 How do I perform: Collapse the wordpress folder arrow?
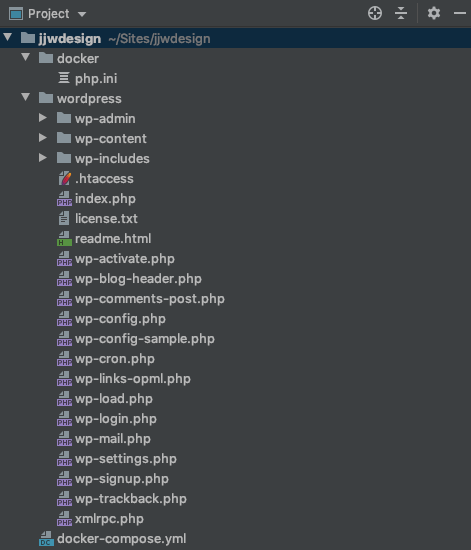[26, 97]
